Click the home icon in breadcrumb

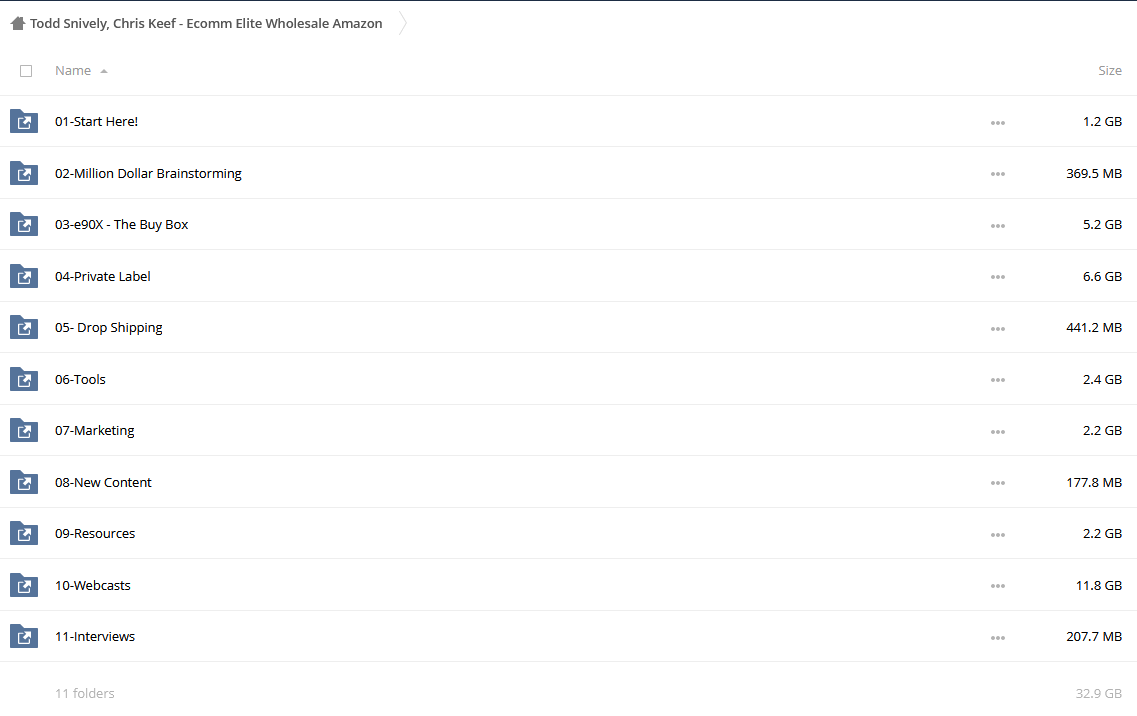point(18,23)
